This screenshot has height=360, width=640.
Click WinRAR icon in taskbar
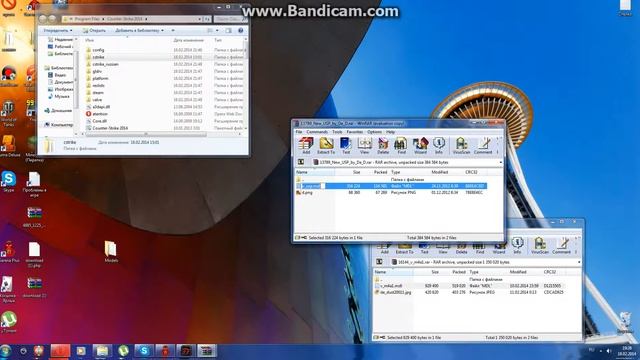tap(207, 351)
